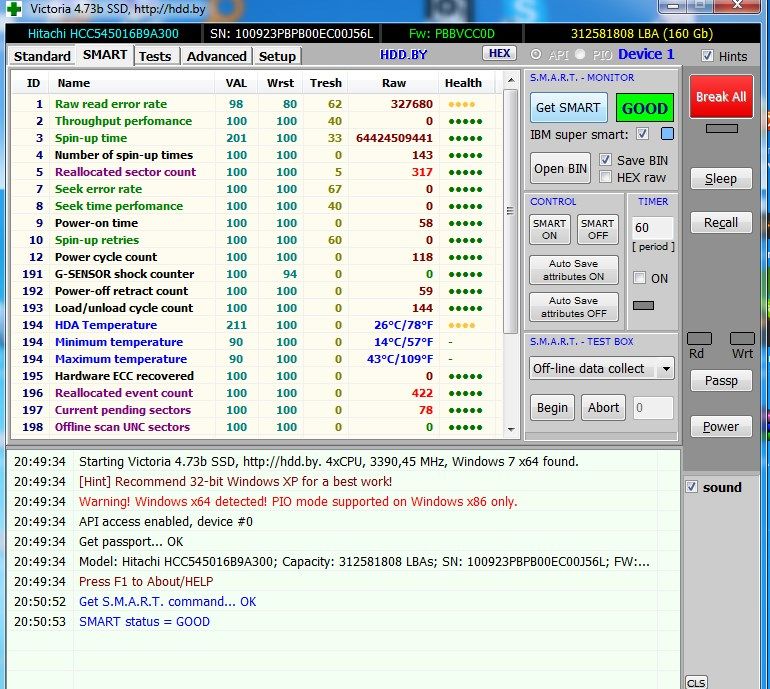770x689 pixels.
Task: Clear the log with the CLS button
Action: coord(696,682)
